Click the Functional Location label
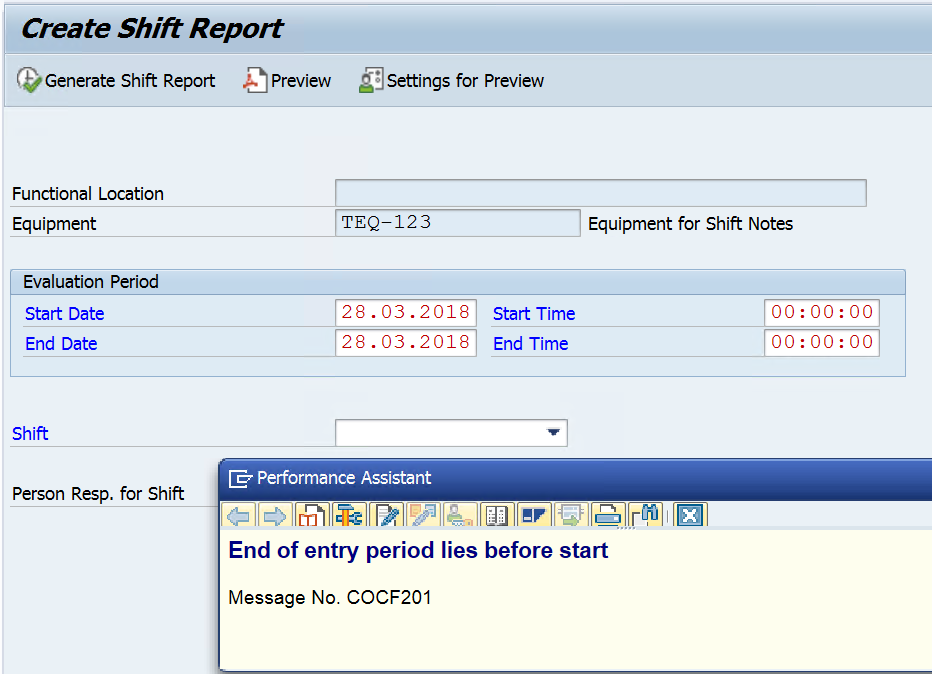 click(87, 194)
